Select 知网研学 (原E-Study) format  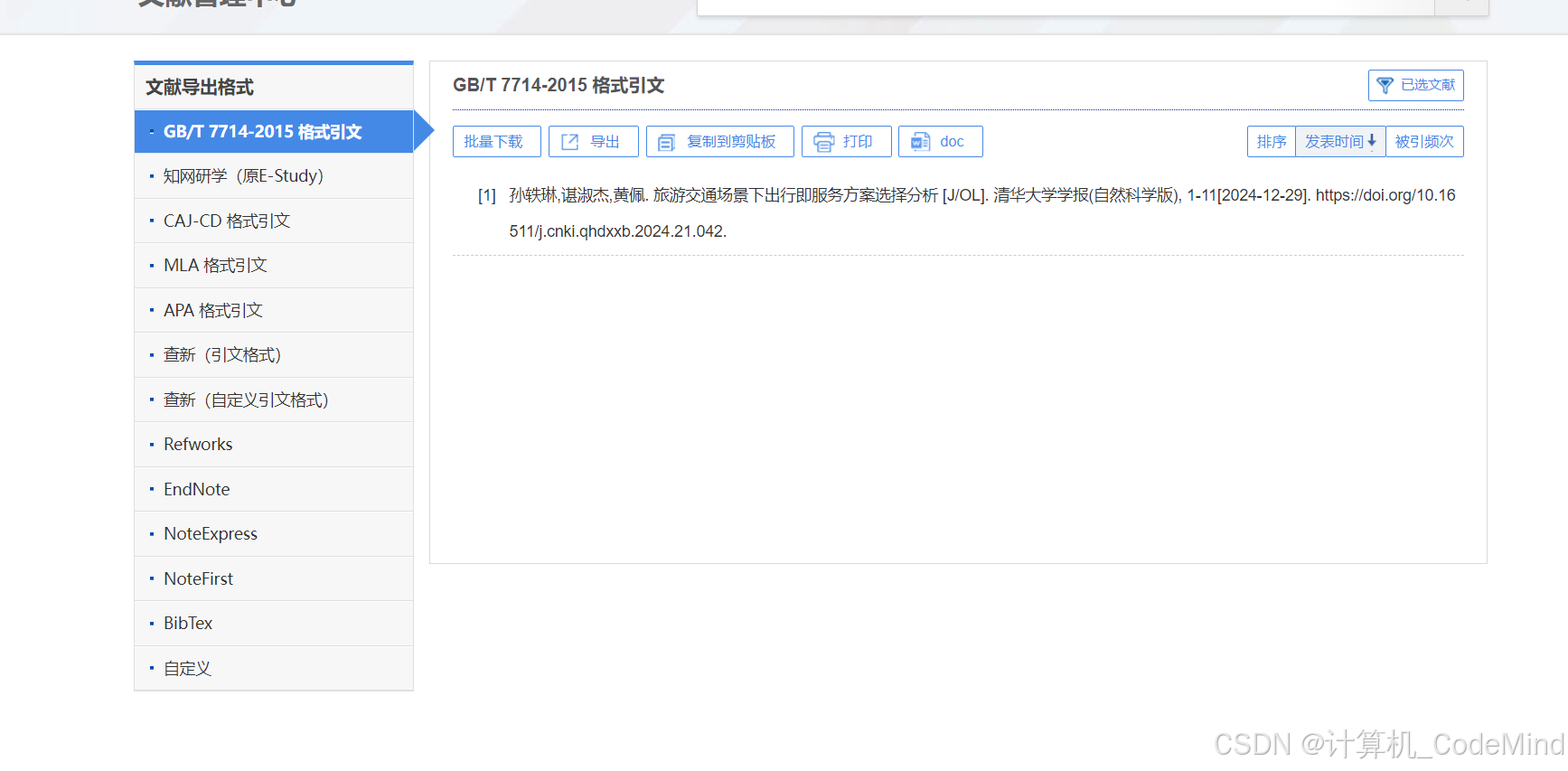pyautogui.click(x=274, y=176)
